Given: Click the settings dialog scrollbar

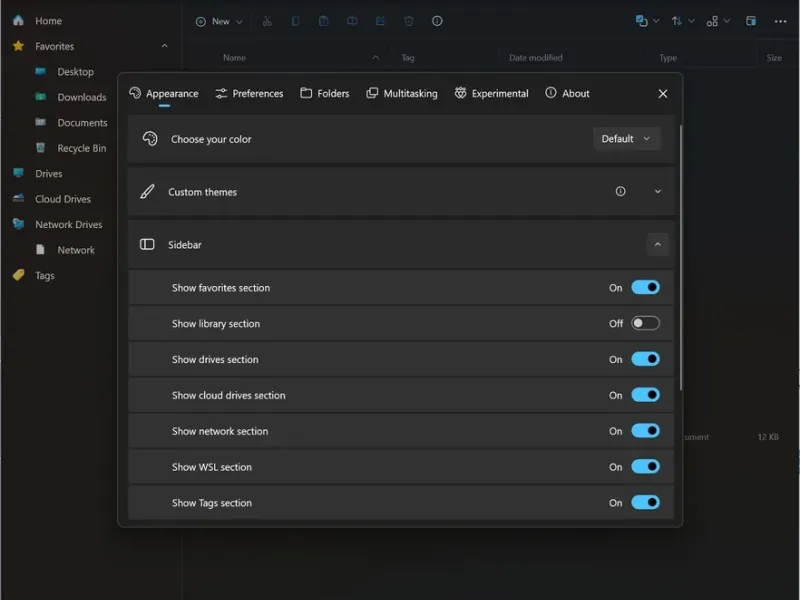Looking at the screenshot, I should click(x=681, y=258).
